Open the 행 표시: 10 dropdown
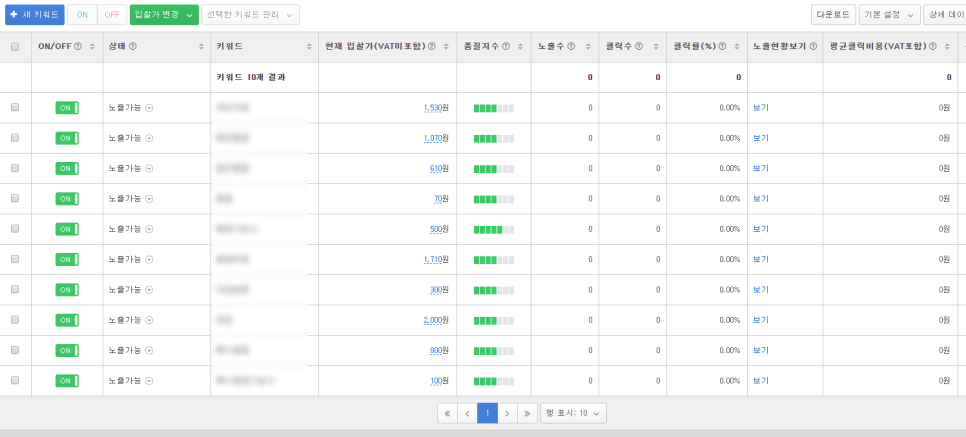966x437 pixels. pos(574,414)
